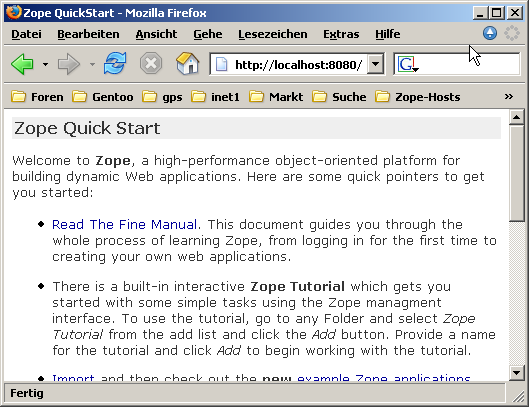Close the Firefox window
Image resolution: width=529 pixels, height=407 pixels.
pyautogui.click(x=515, y=13)
